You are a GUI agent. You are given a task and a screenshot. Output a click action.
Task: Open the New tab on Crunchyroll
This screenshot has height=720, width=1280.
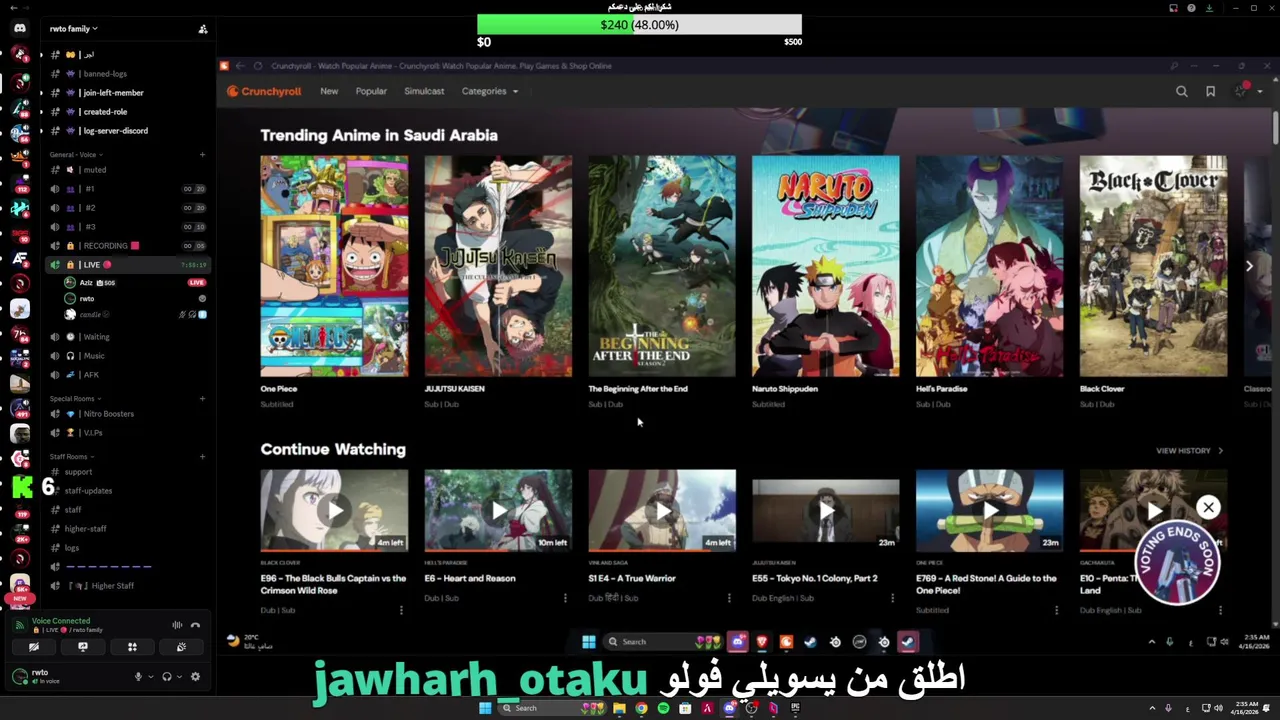coord(329,91)
